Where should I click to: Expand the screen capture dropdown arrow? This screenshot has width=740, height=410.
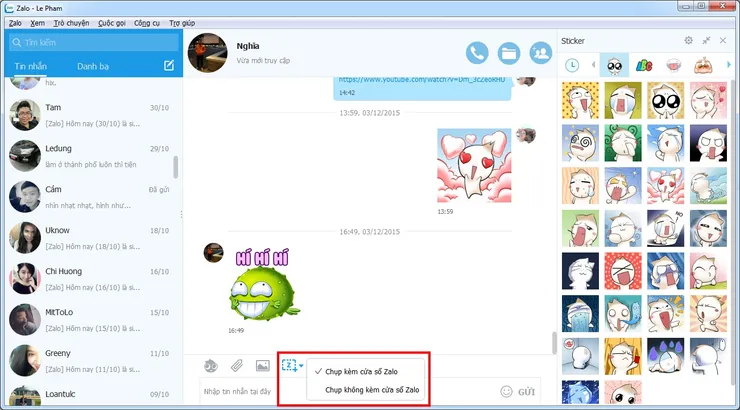point(301,366)
